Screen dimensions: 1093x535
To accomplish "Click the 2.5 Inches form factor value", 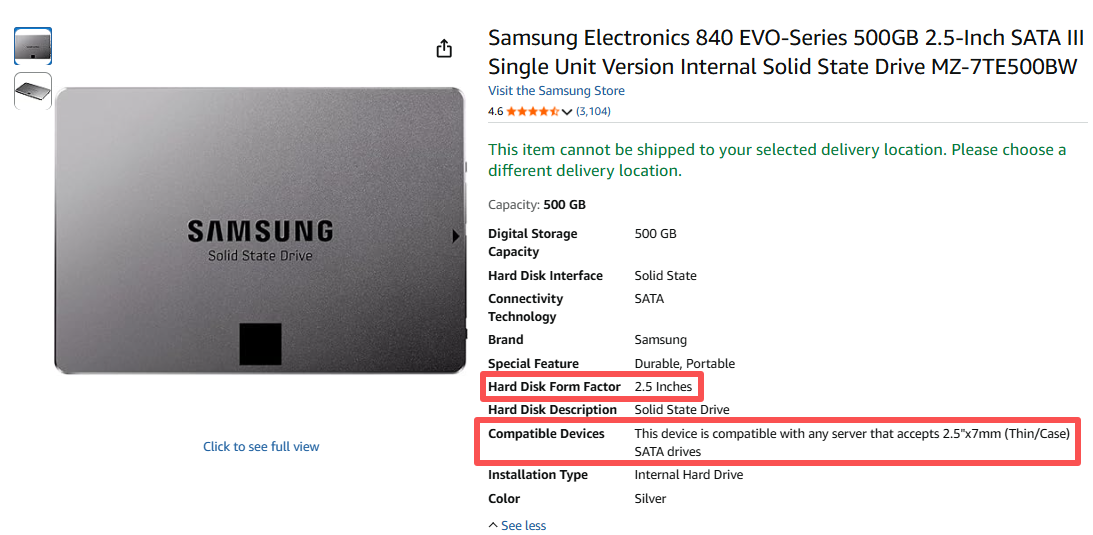I will (x=663, y=386).
